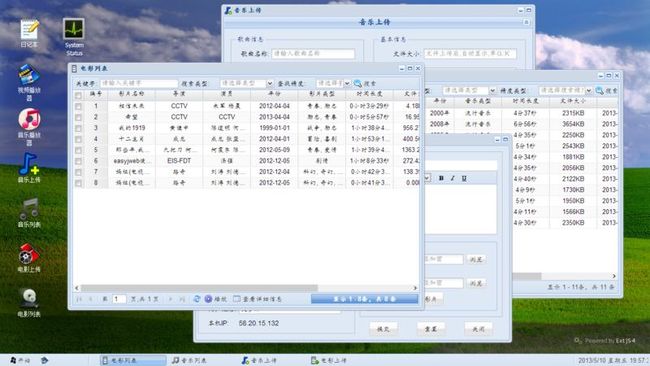
Task: Click the right scroll arrow in movie list
Action: point(415,288)
